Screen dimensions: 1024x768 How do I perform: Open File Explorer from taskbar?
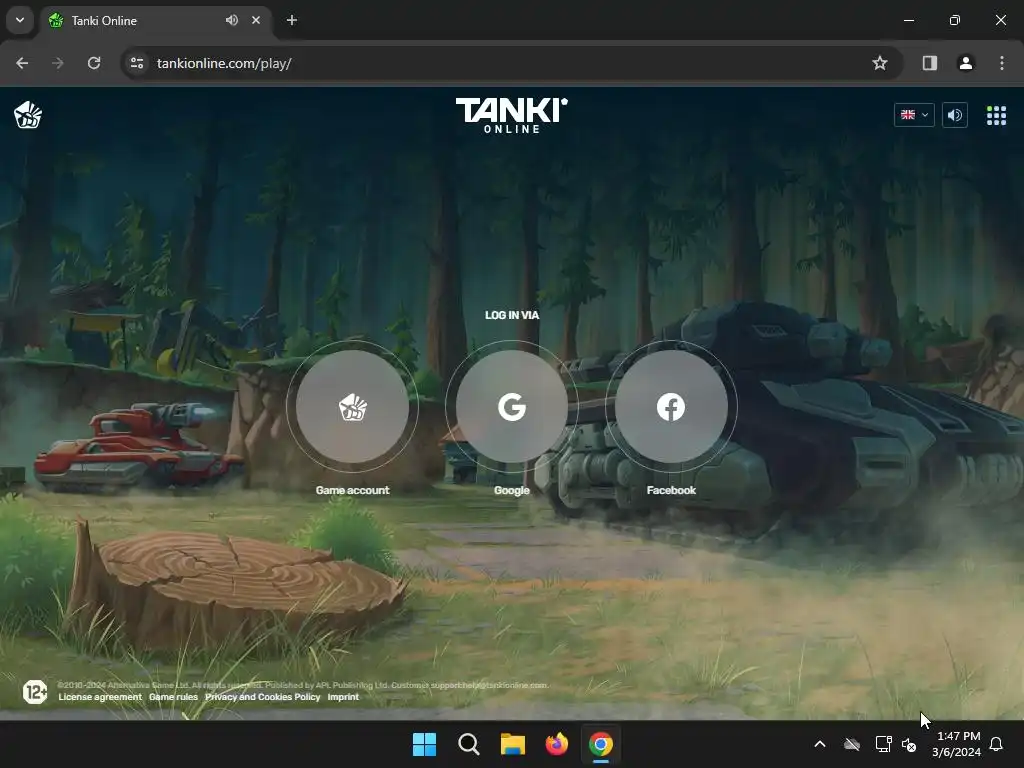[513, 744]
